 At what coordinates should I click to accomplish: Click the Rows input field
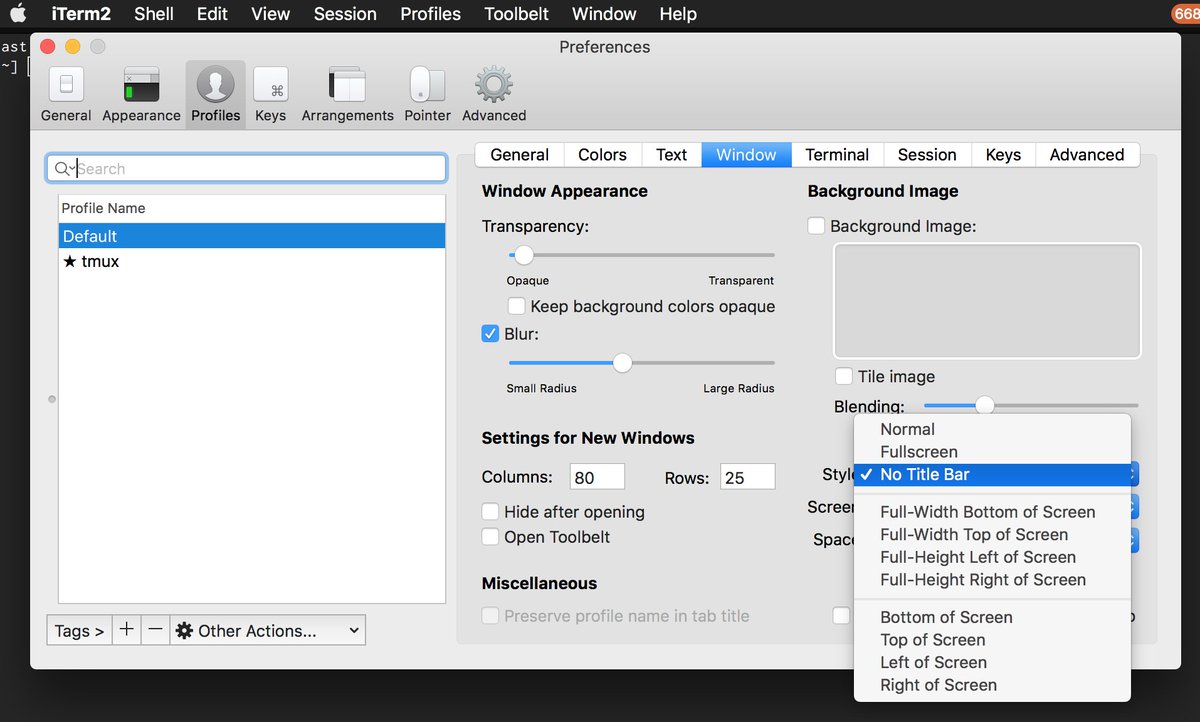pyautogui.click(x=747, y=477)
